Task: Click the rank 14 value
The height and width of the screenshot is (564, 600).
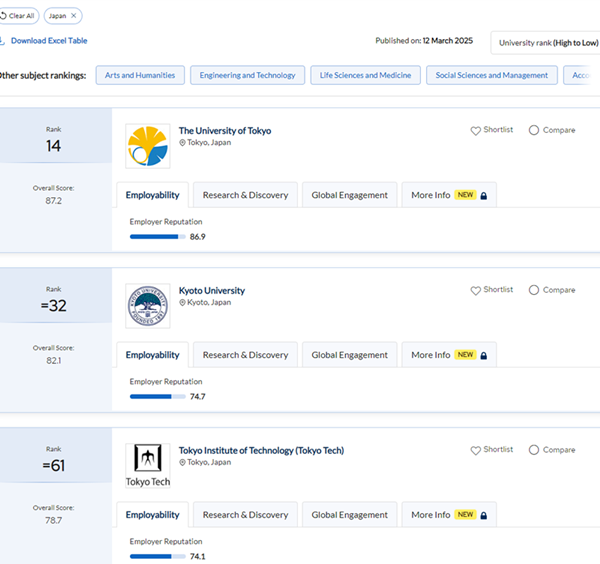Action: 54,146
